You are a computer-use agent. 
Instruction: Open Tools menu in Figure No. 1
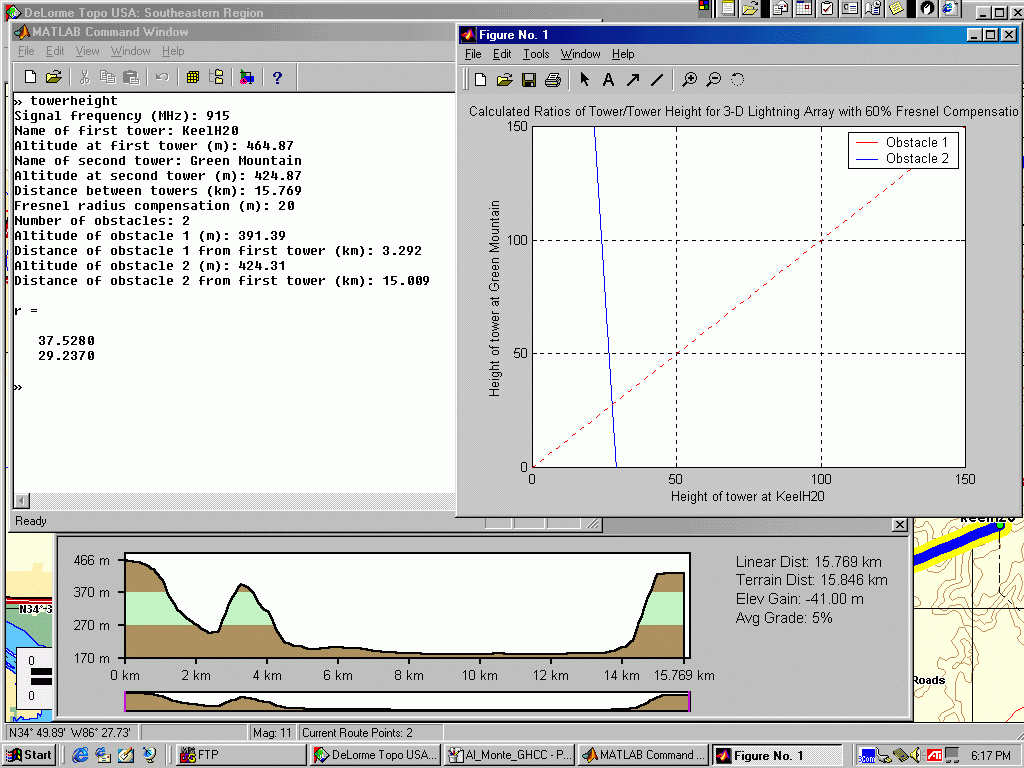536,54
